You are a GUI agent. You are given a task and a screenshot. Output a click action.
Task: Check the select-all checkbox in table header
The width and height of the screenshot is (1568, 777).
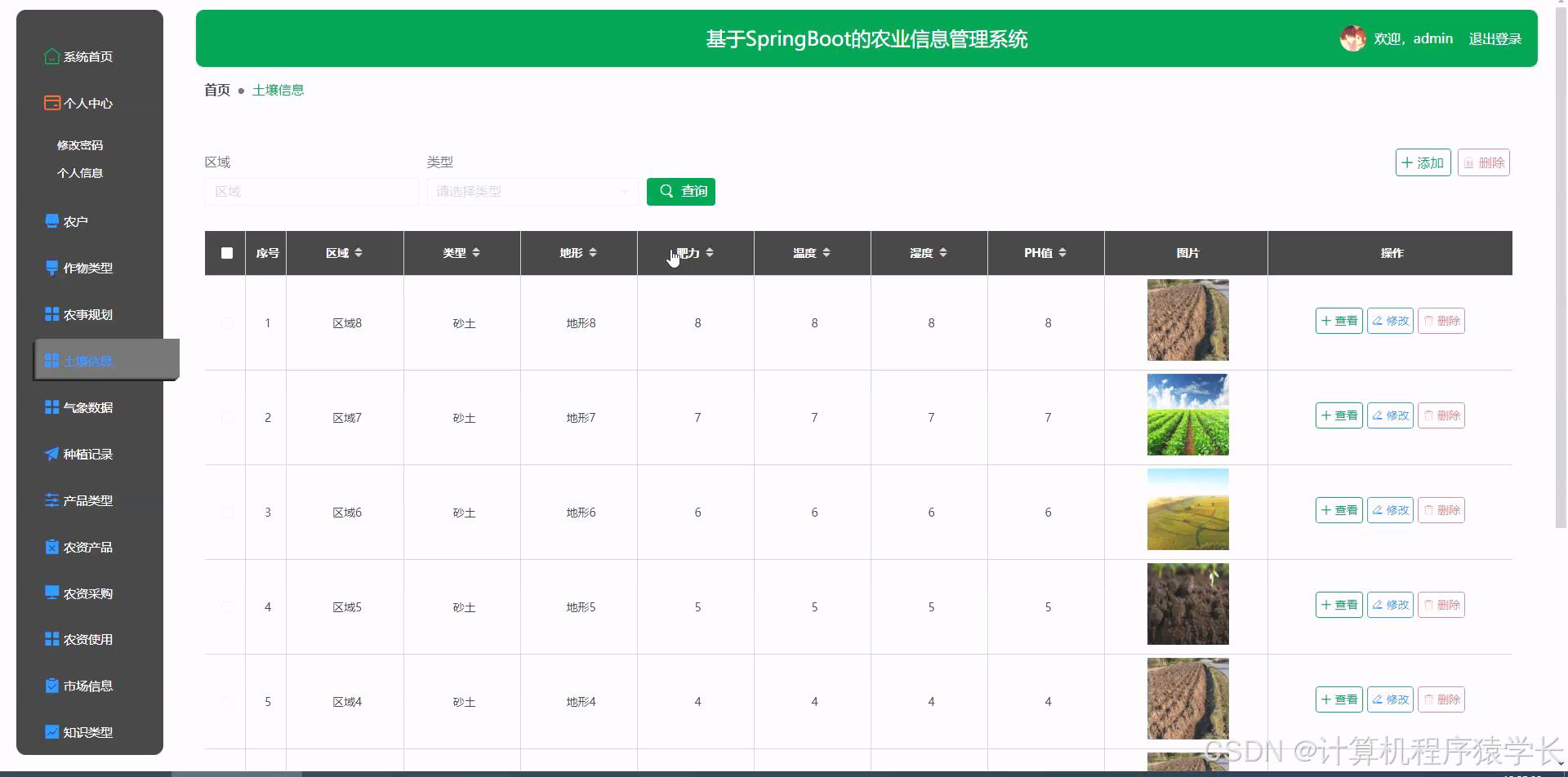226,253
